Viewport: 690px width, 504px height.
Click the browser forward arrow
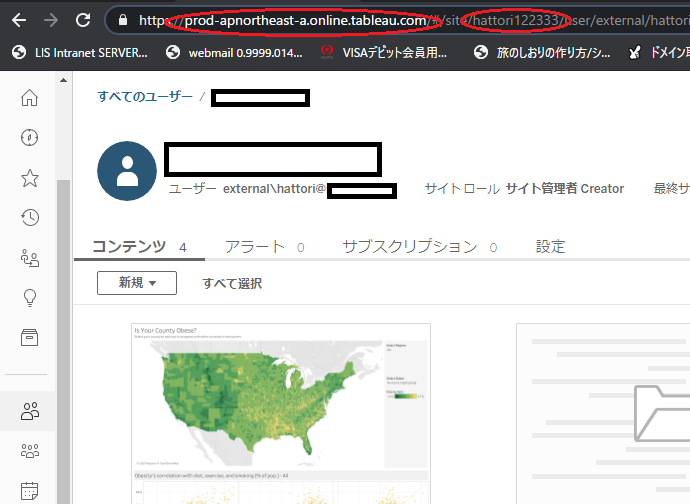point(51,20)
